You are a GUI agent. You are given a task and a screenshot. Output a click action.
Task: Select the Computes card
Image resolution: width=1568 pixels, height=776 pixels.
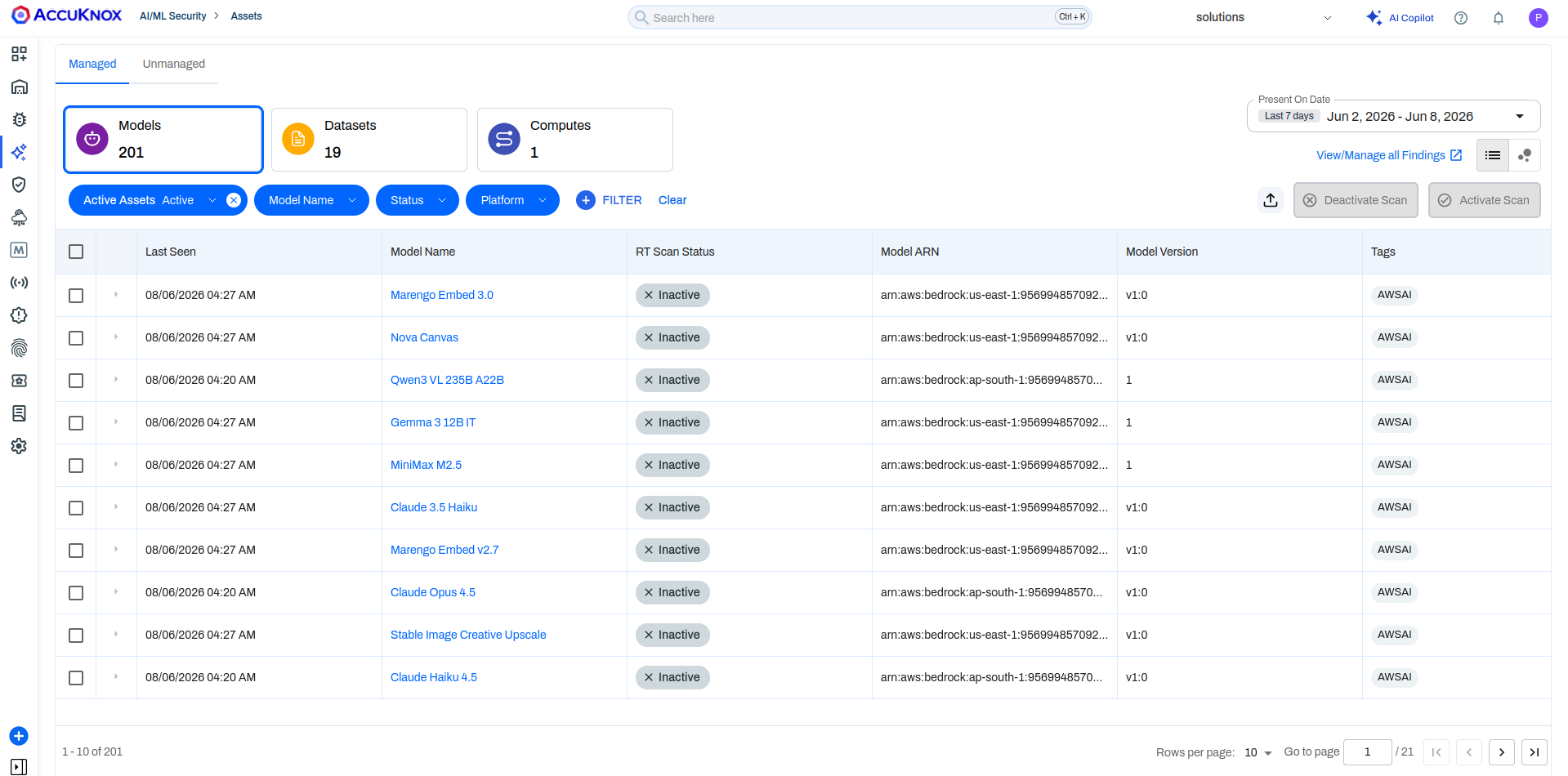pos(575,140)
